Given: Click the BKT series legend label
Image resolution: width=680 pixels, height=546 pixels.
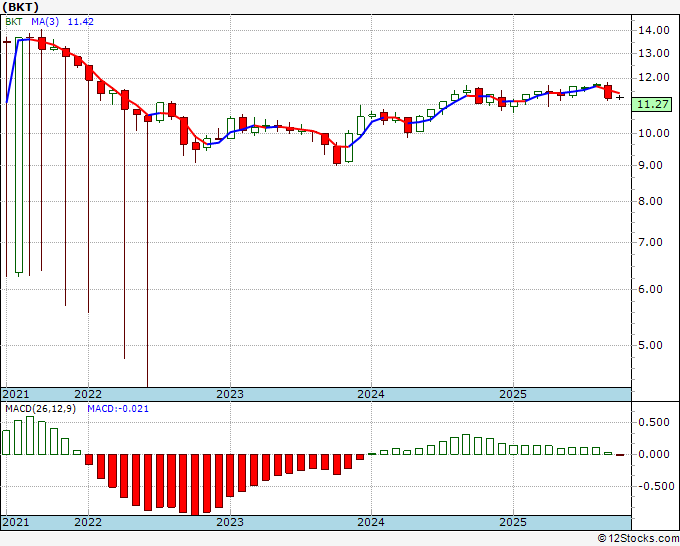Looking at the screenshot, I should [14, 22].
